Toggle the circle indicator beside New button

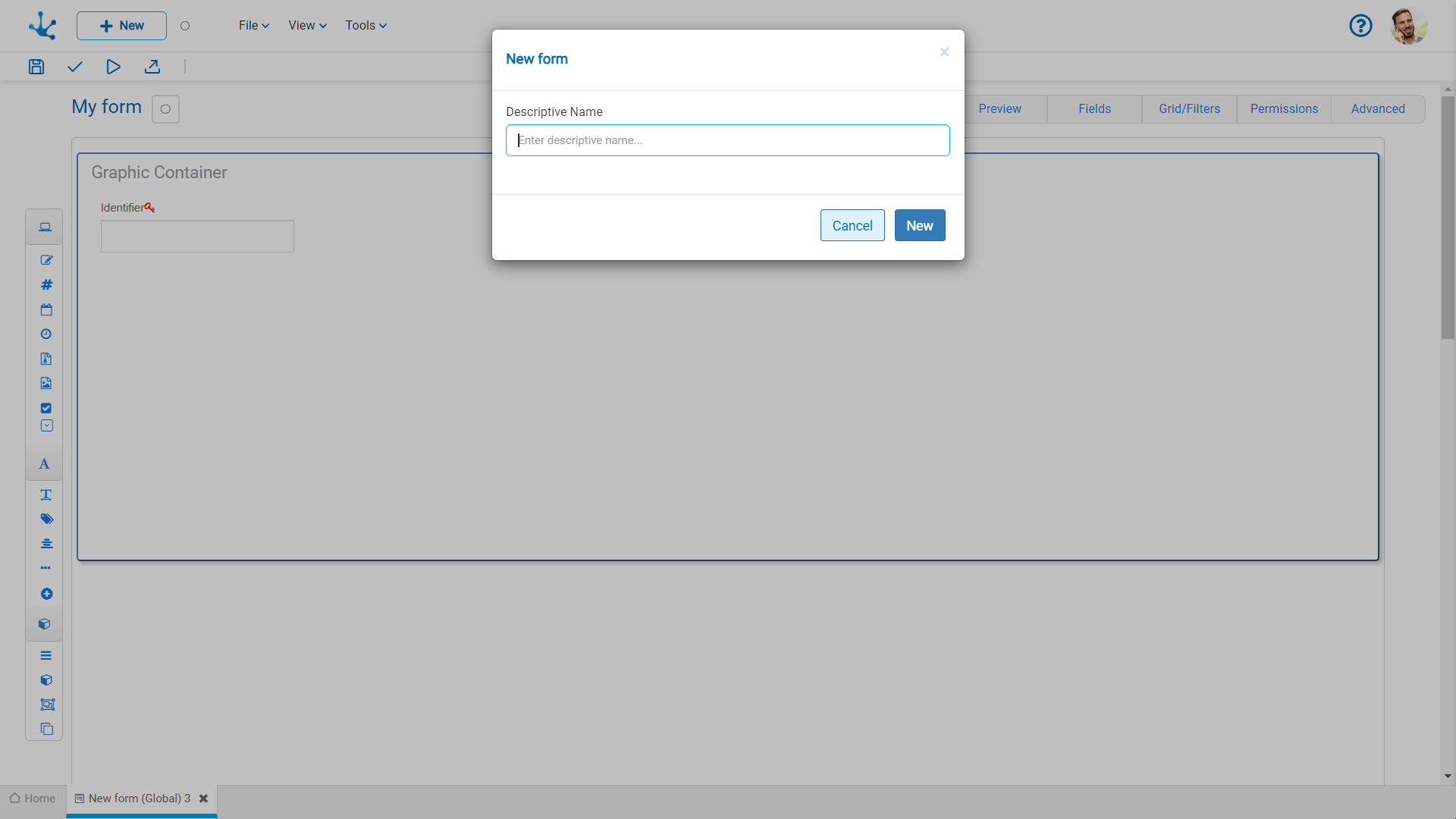click(185, 26)
